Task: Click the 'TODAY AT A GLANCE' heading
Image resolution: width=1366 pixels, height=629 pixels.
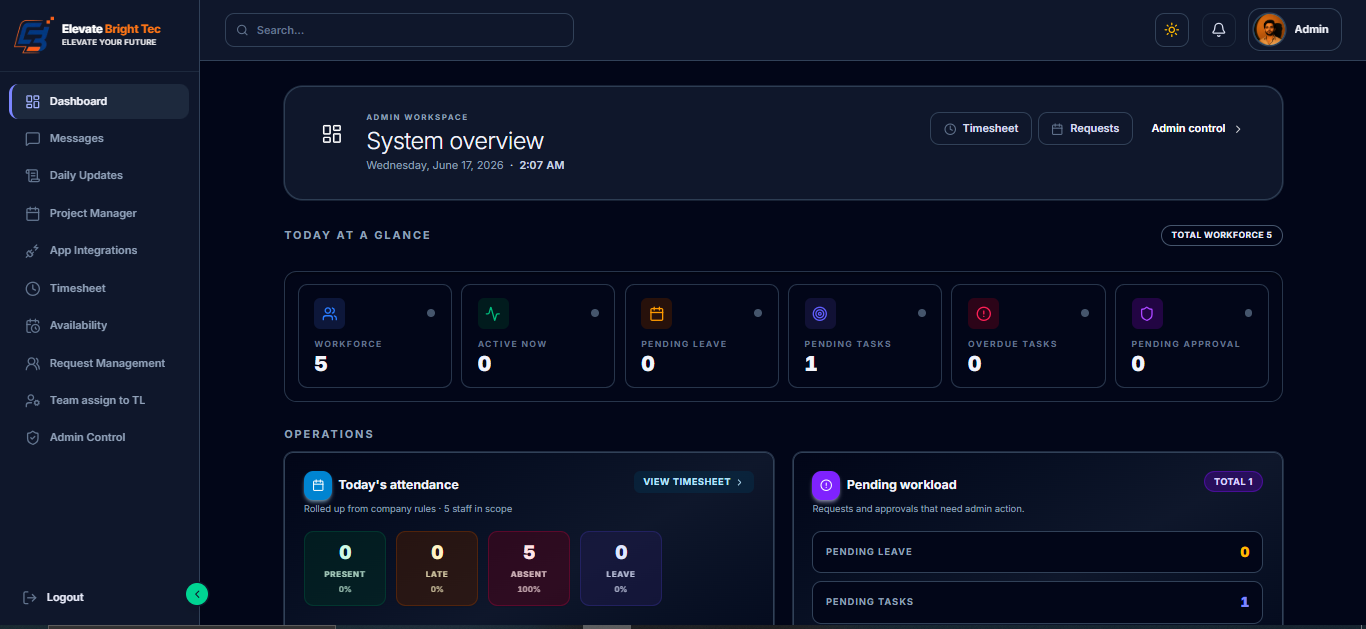Action: 357,235
